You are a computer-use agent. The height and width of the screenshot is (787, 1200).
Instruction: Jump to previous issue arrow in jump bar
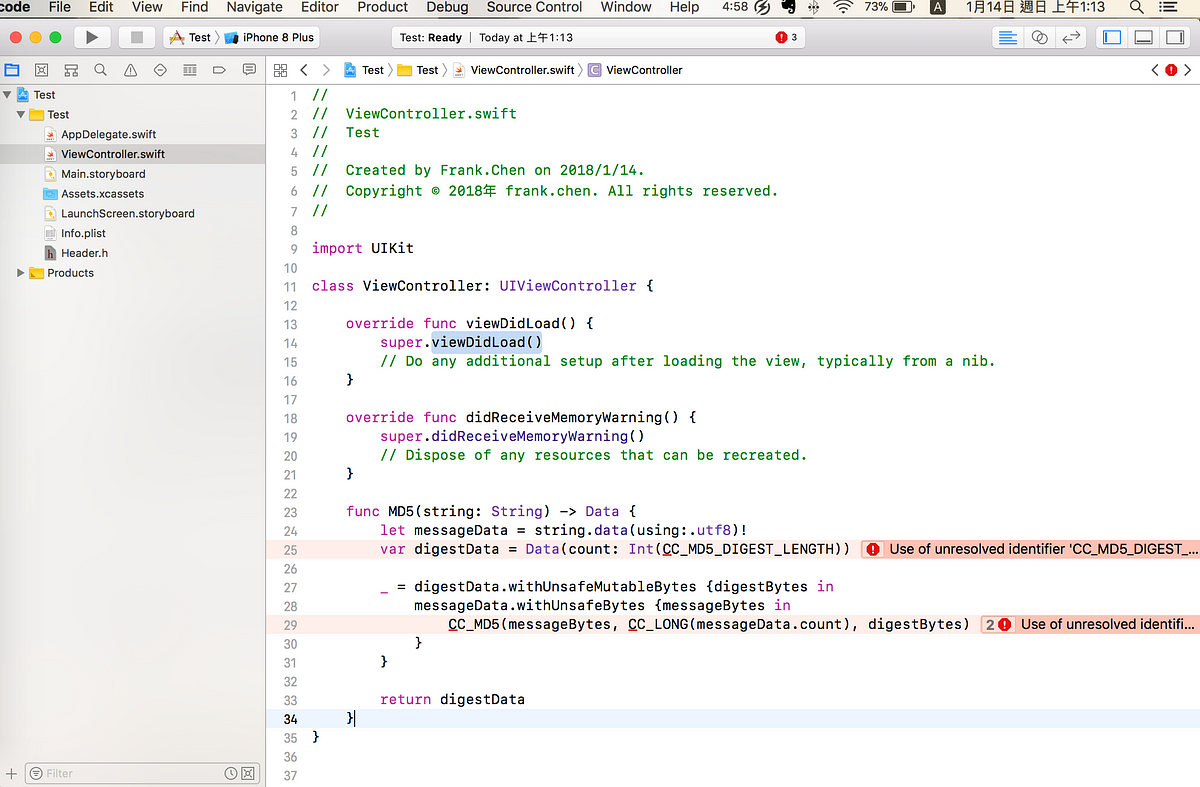(1155, 70)
